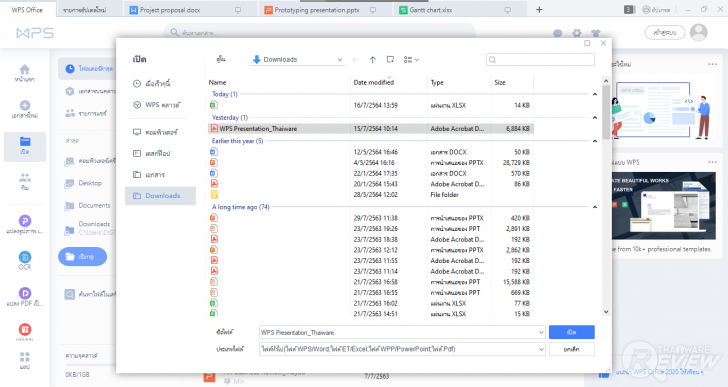Open the numbered window counter icon in the title bar
Viewport: 728px width, 387px height.
[629, 9]
